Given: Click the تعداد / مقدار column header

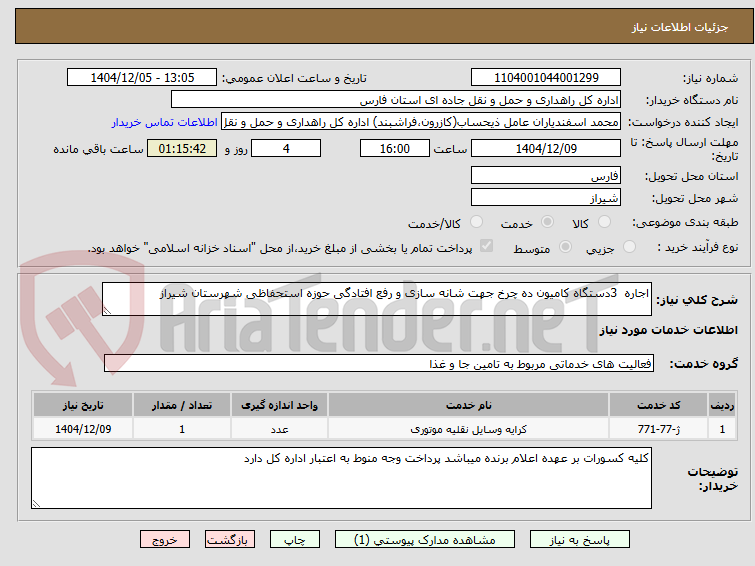Looking at the screenshot, I should coord(182,405).
